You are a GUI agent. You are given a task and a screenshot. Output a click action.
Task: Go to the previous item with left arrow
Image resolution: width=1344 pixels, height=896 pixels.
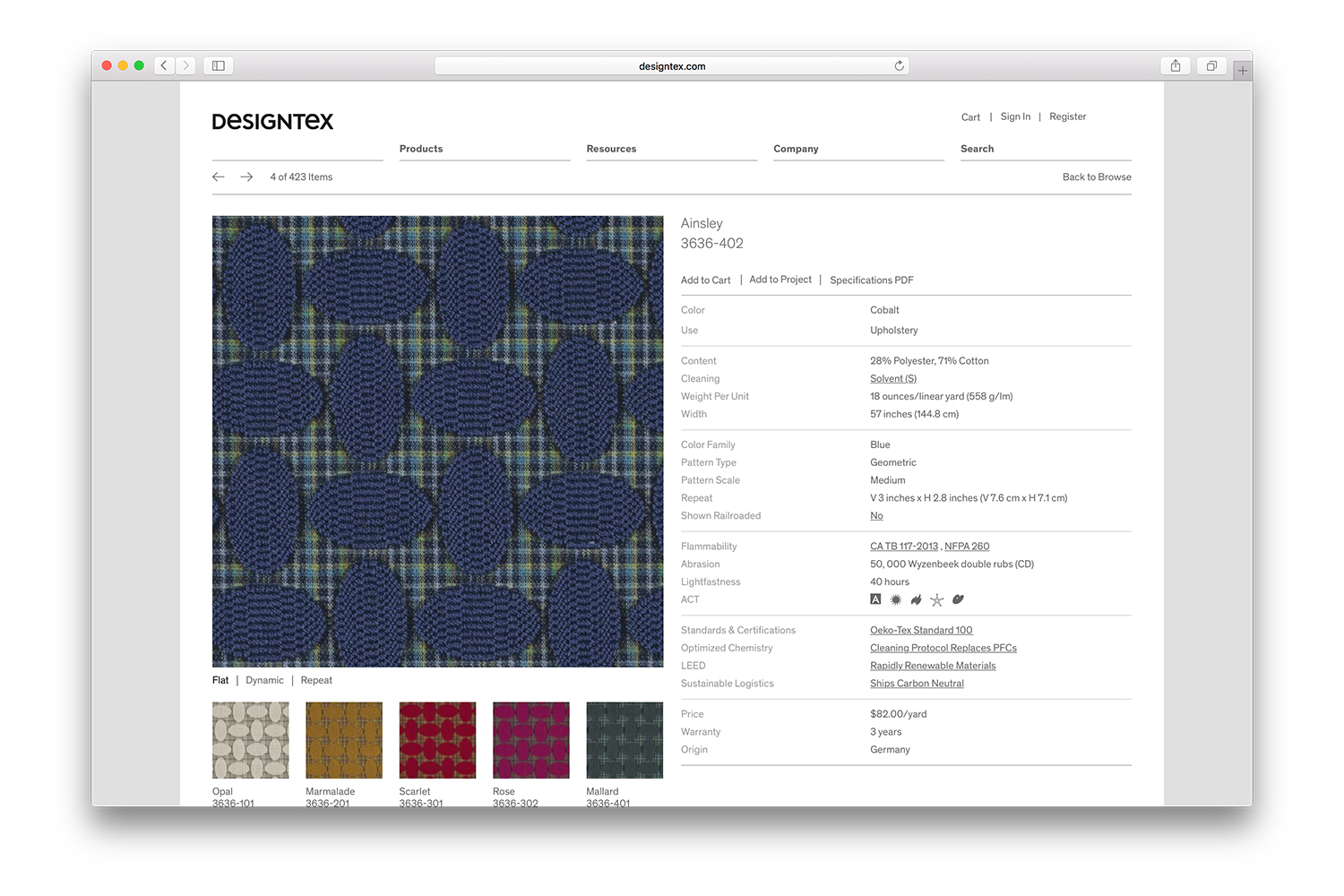pos(219,177)
